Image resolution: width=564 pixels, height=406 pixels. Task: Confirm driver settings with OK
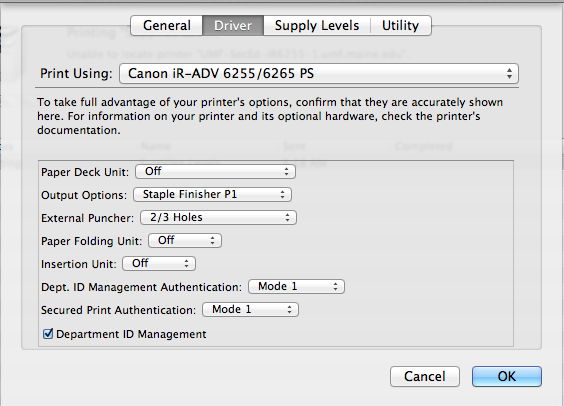[x=507, y=377]
